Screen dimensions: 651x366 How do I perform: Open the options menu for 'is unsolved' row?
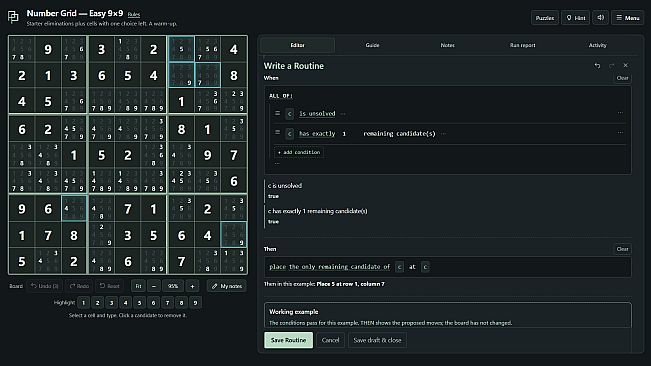tap(620, 113)
